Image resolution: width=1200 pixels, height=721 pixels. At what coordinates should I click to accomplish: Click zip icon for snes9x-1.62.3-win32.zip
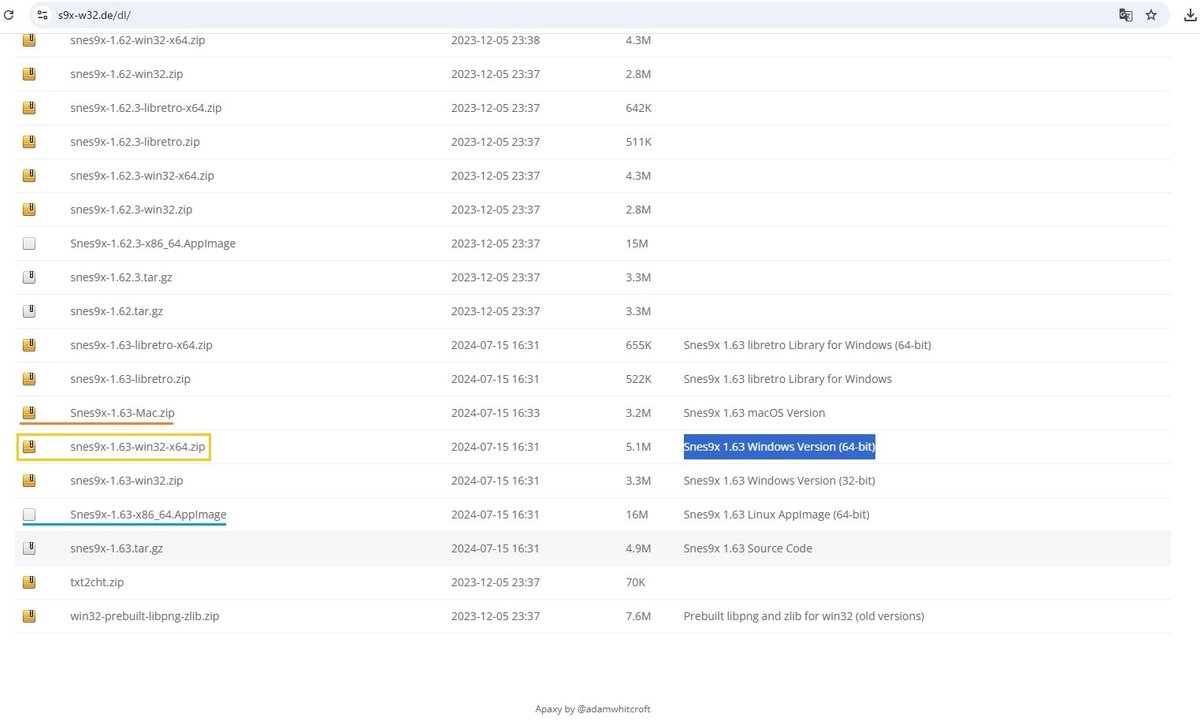(29, 210)
